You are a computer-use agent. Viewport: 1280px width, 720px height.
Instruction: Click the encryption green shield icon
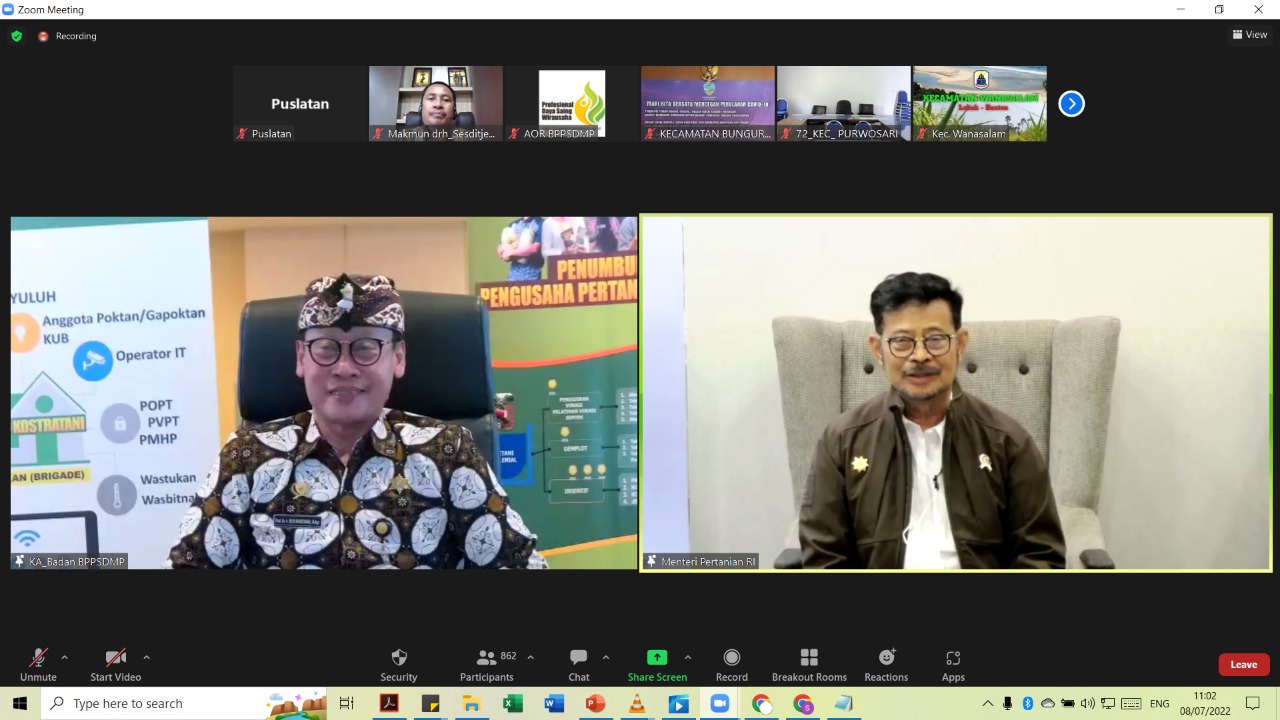[x=16, y=36]
